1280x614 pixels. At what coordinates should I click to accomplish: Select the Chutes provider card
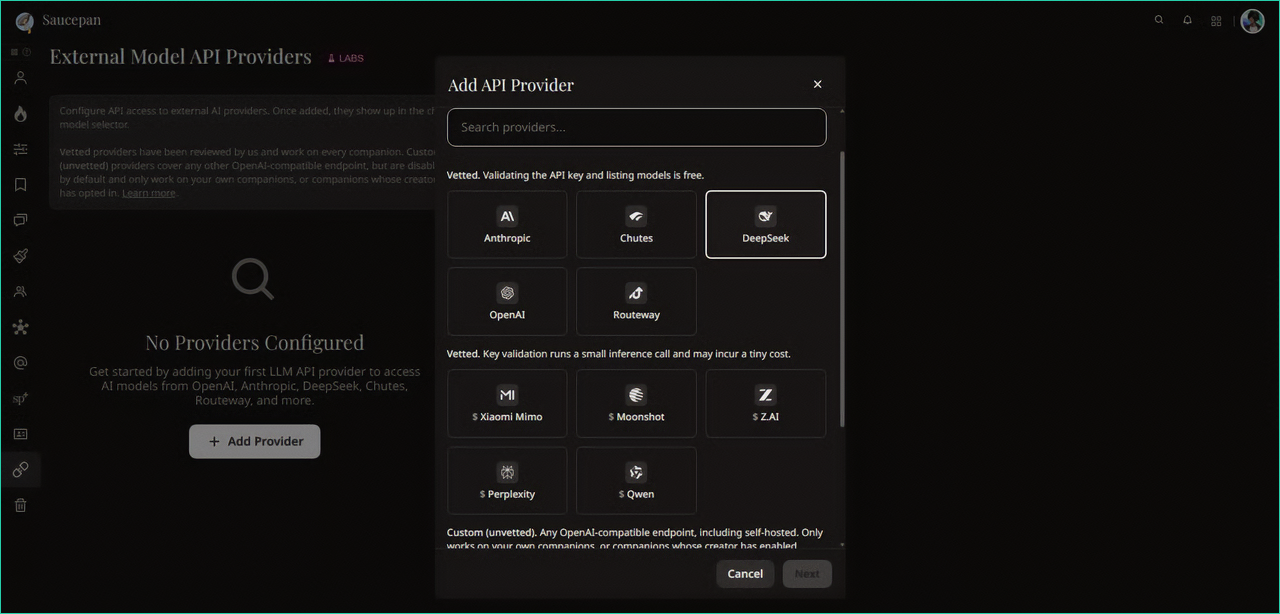click(x=636, y=225)
